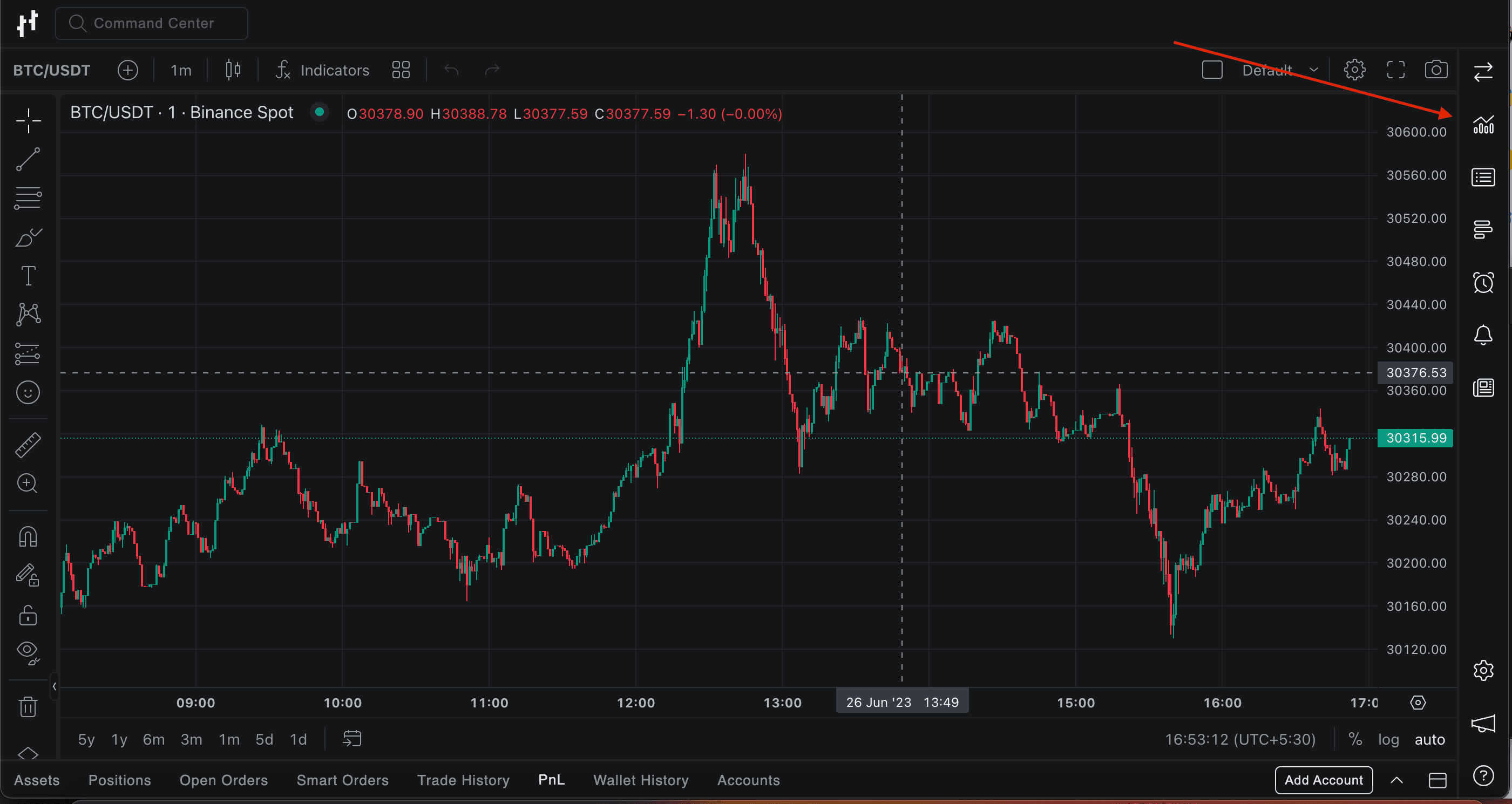Expand bottom panel with up chevron

(x=1396, y=780)
